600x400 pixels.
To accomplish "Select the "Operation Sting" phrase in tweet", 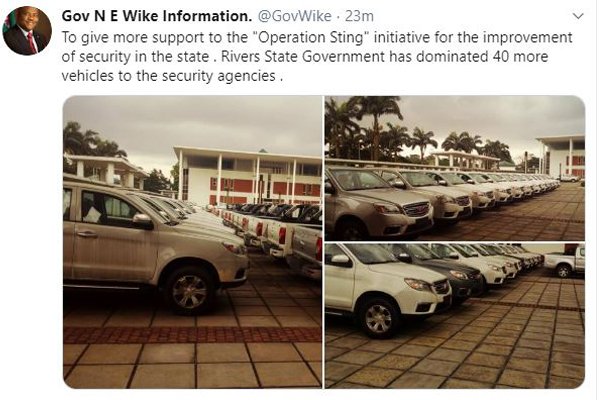I will pyautogui.click(x=310, y=38).
